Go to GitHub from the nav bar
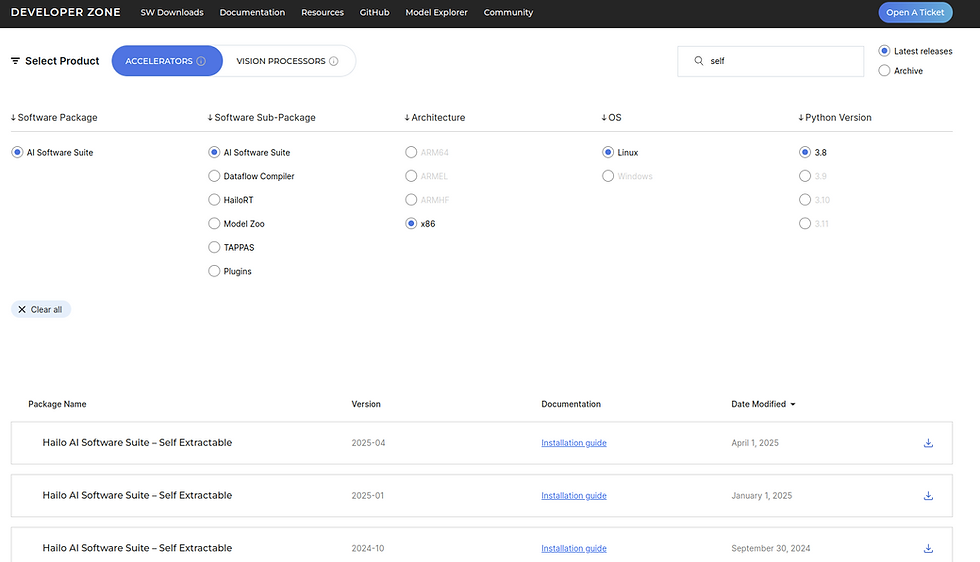980x562 pixels. point(374,13)
